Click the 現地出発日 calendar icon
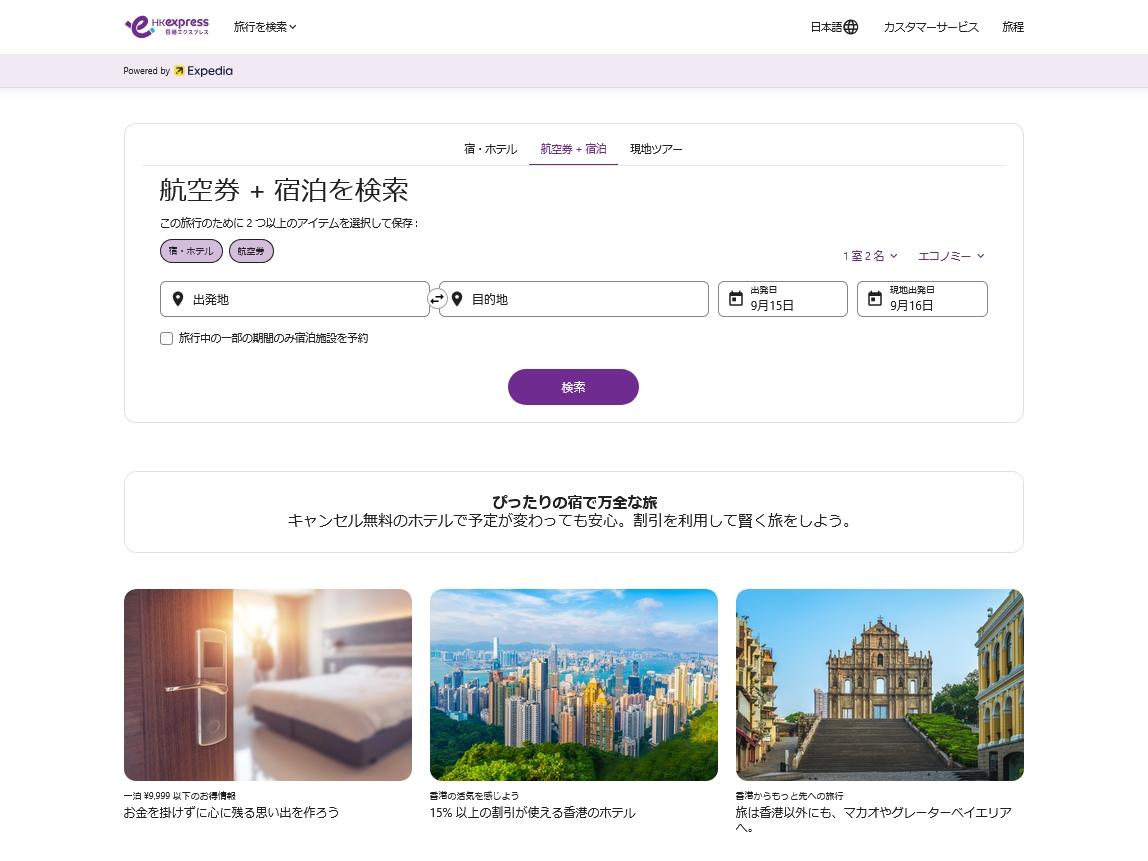Screen dimensions: 1148x861 pyautogui.click(x=875, y=299)
